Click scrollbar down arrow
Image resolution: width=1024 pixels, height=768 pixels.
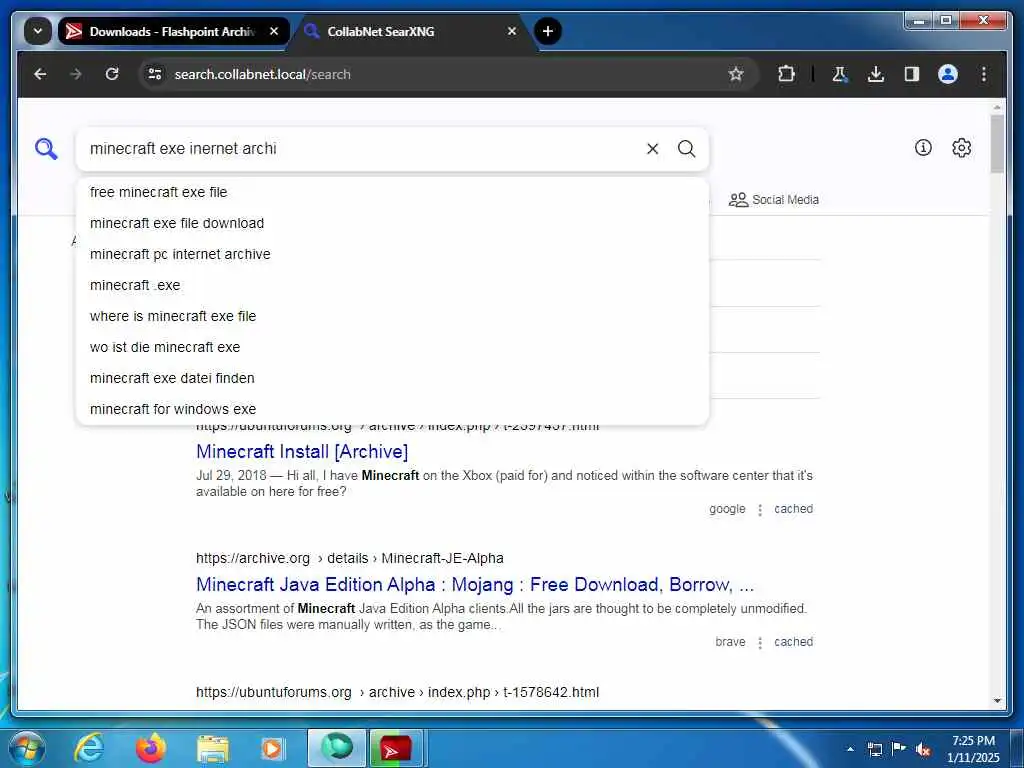(997, 701)
